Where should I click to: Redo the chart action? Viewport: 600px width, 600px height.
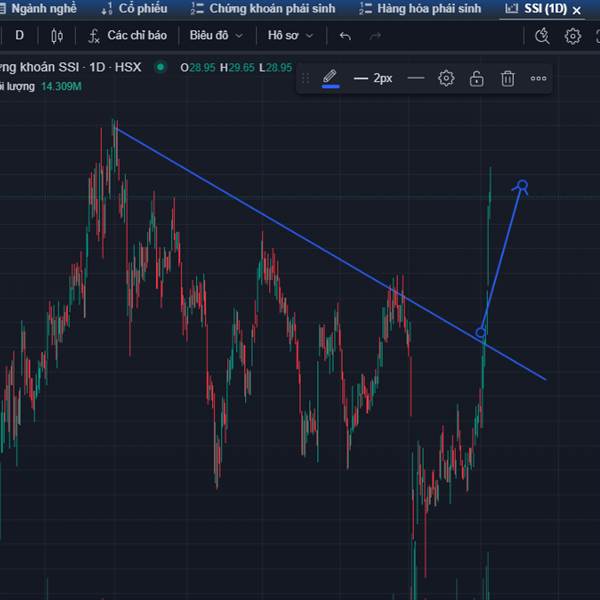375,36
